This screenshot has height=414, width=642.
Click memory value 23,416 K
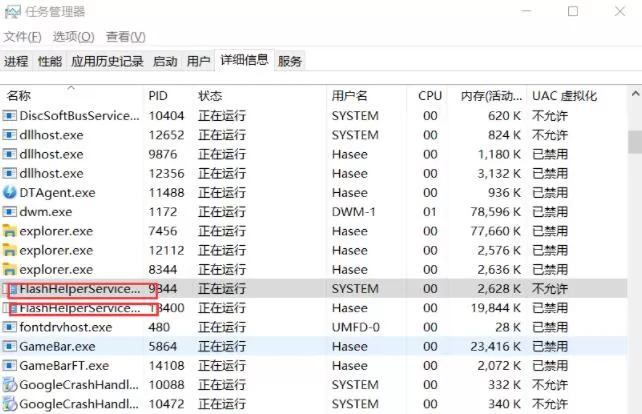point(496,346)
